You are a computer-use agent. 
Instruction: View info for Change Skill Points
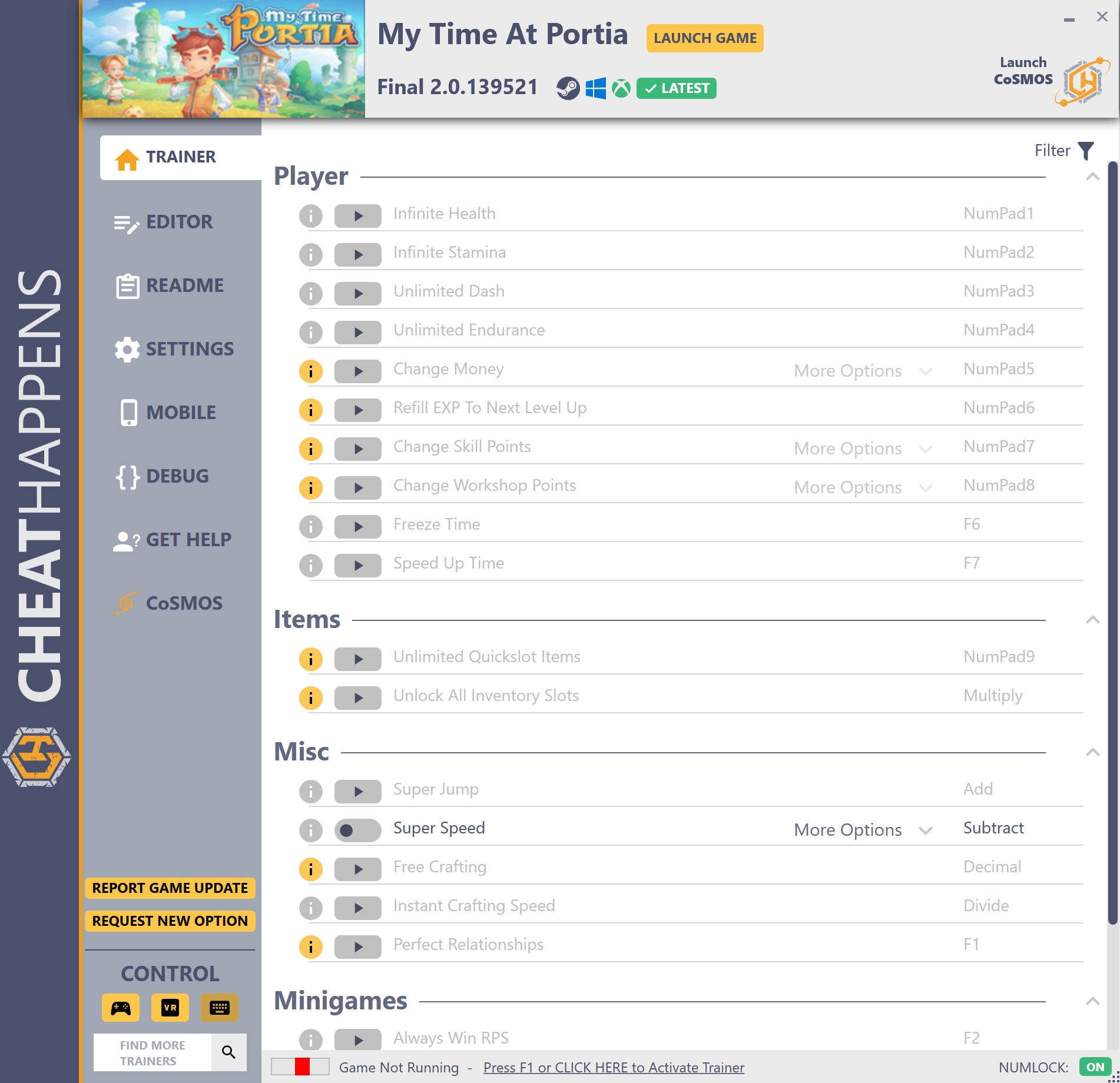coord(311,449)
